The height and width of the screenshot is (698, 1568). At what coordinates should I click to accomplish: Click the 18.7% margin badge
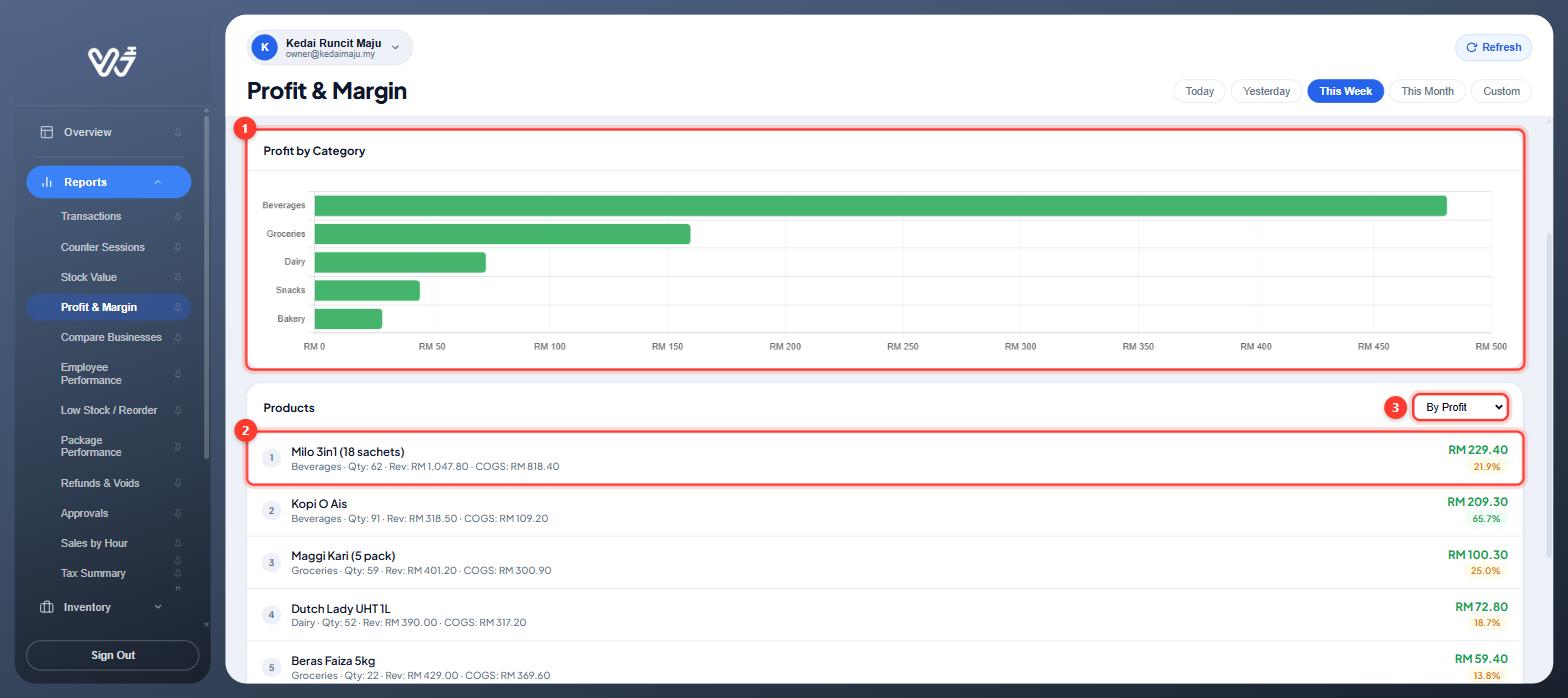pos(1486,623)
